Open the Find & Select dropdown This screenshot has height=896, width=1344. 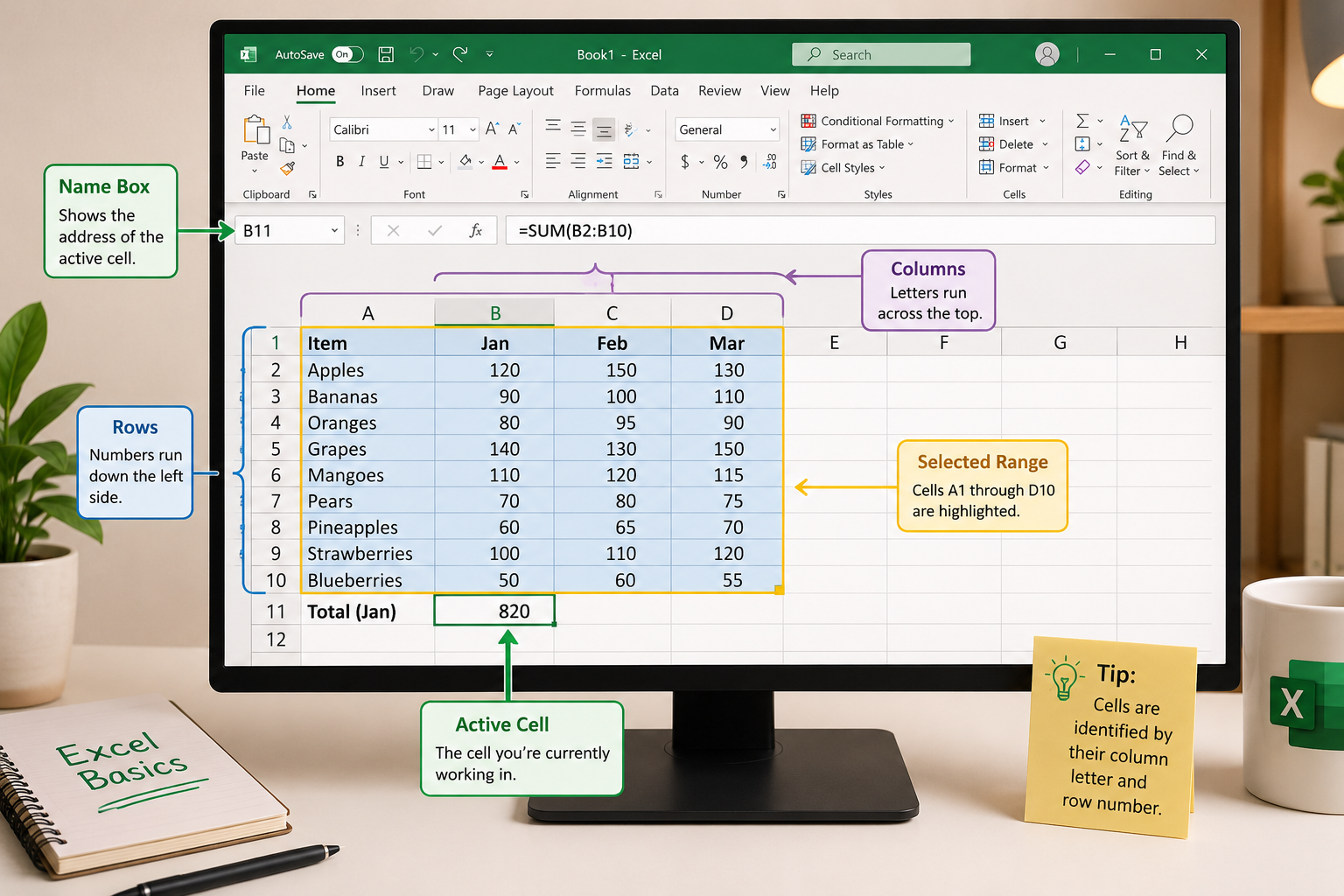pos(1179,146)
